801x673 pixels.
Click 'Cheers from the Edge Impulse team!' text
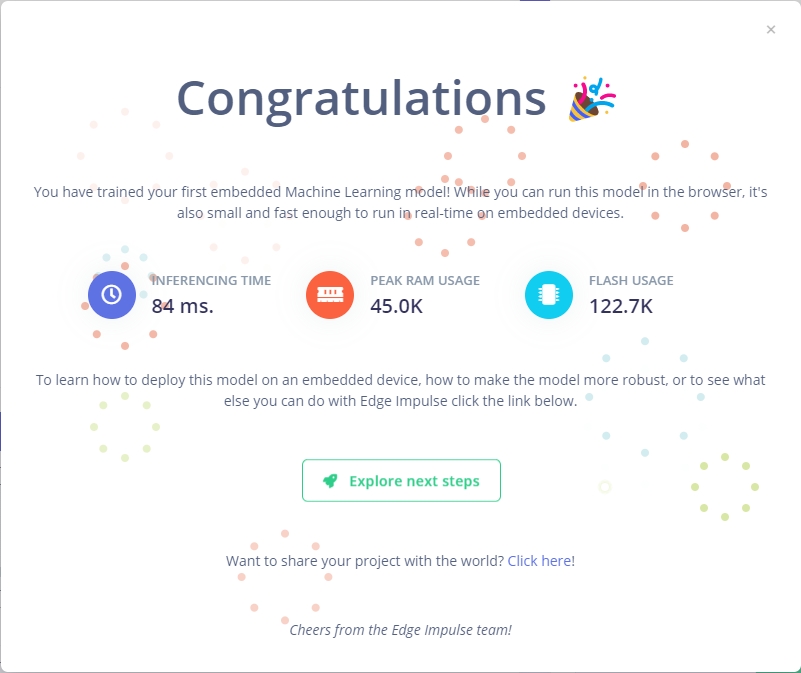pyautogui.click(x=400, y=630)
